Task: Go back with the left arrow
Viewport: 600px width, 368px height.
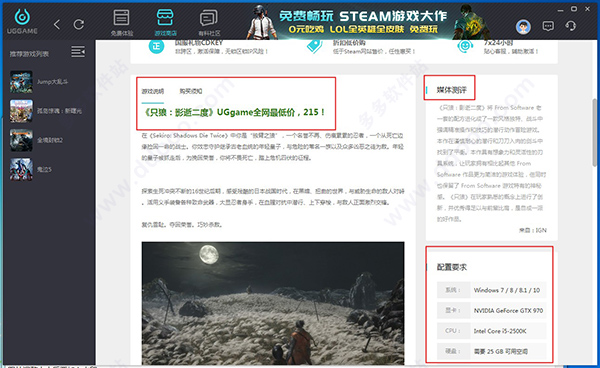Action: [x=57, y=25]
